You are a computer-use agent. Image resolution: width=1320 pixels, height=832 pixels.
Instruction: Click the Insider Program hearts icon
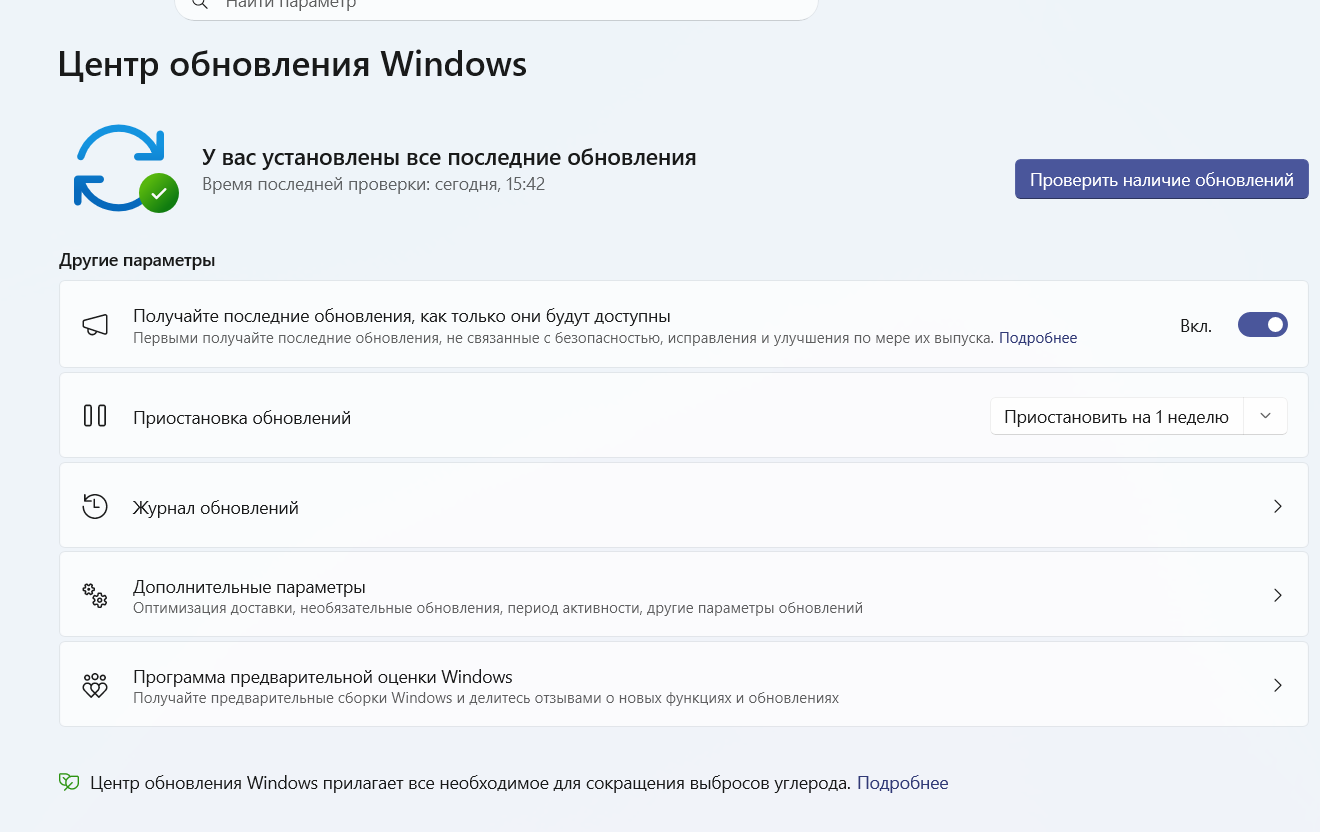[95, 686]
